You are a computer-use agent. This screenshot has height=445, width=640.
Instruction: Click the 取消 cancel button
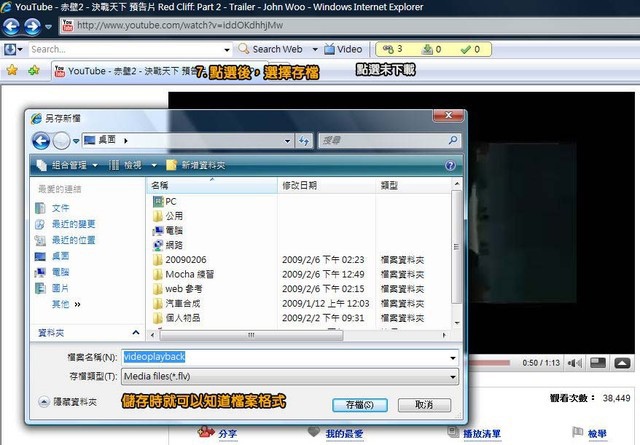424,405
